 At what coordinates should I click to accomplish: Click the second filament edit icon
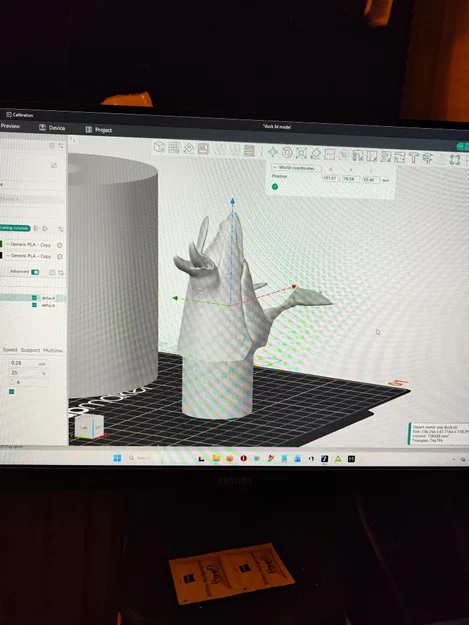60,257
